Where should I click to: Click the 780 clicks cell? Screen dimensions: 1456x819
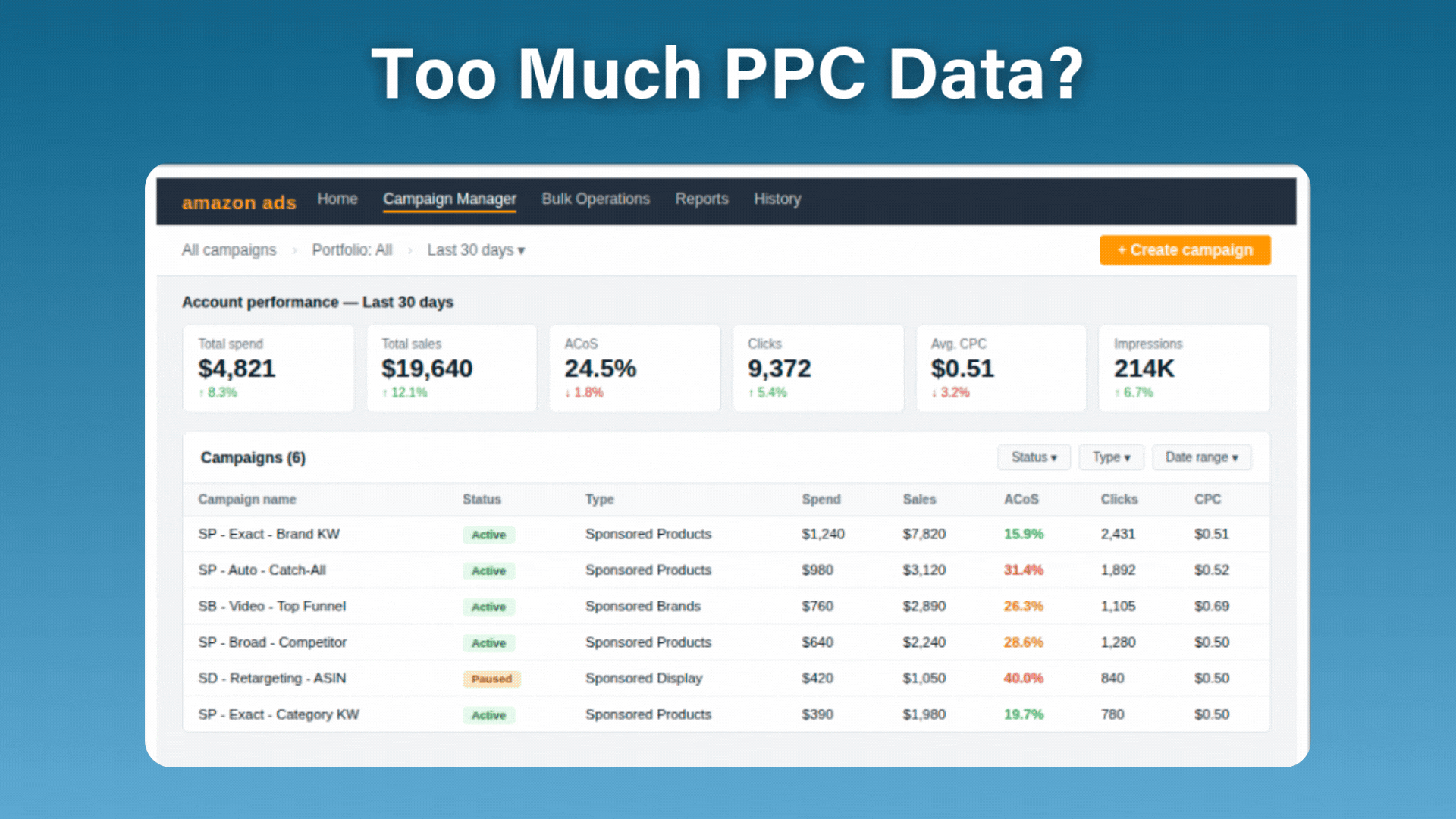point(1112,714)
